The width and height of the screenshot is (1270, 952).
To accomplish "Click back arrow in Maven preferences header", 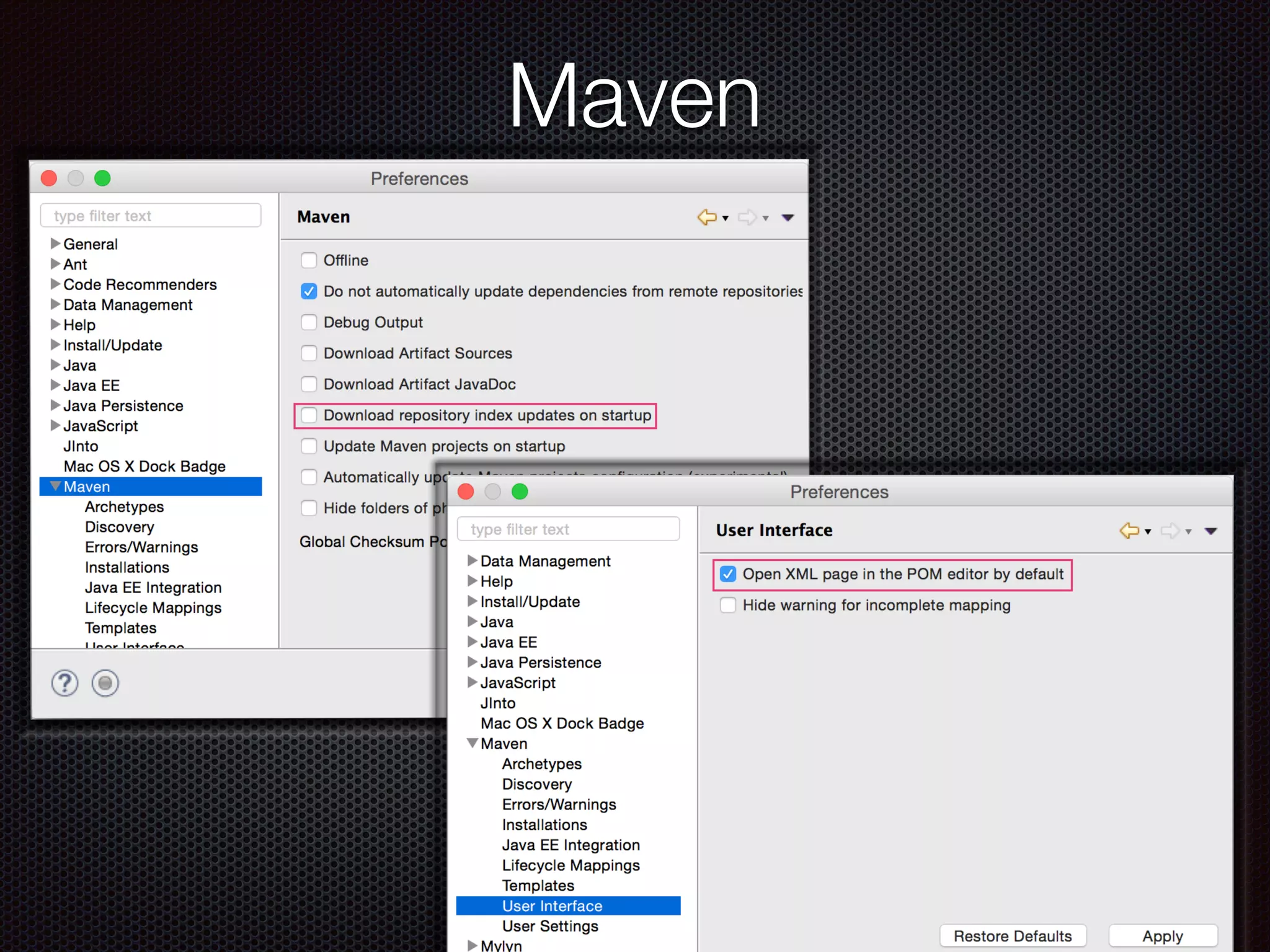I will tap(707, 217).
